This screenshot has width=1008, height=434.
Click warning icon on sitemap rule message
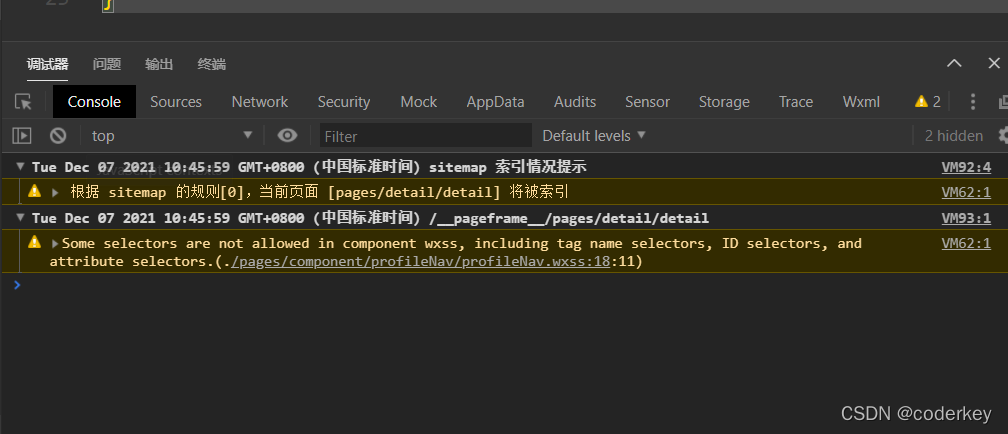point(35,191)
